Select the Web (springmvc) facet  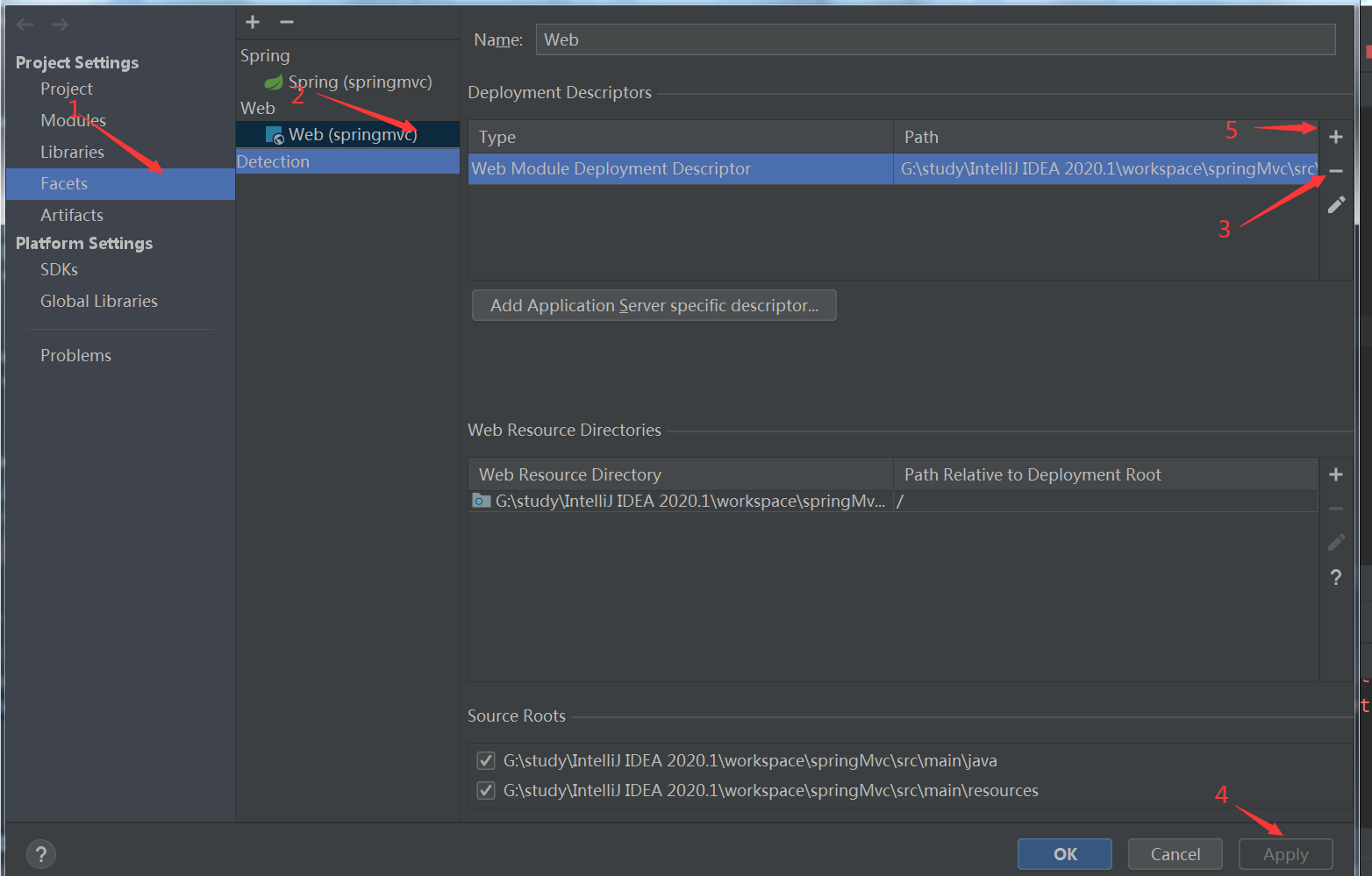click(x=354, y=133)
